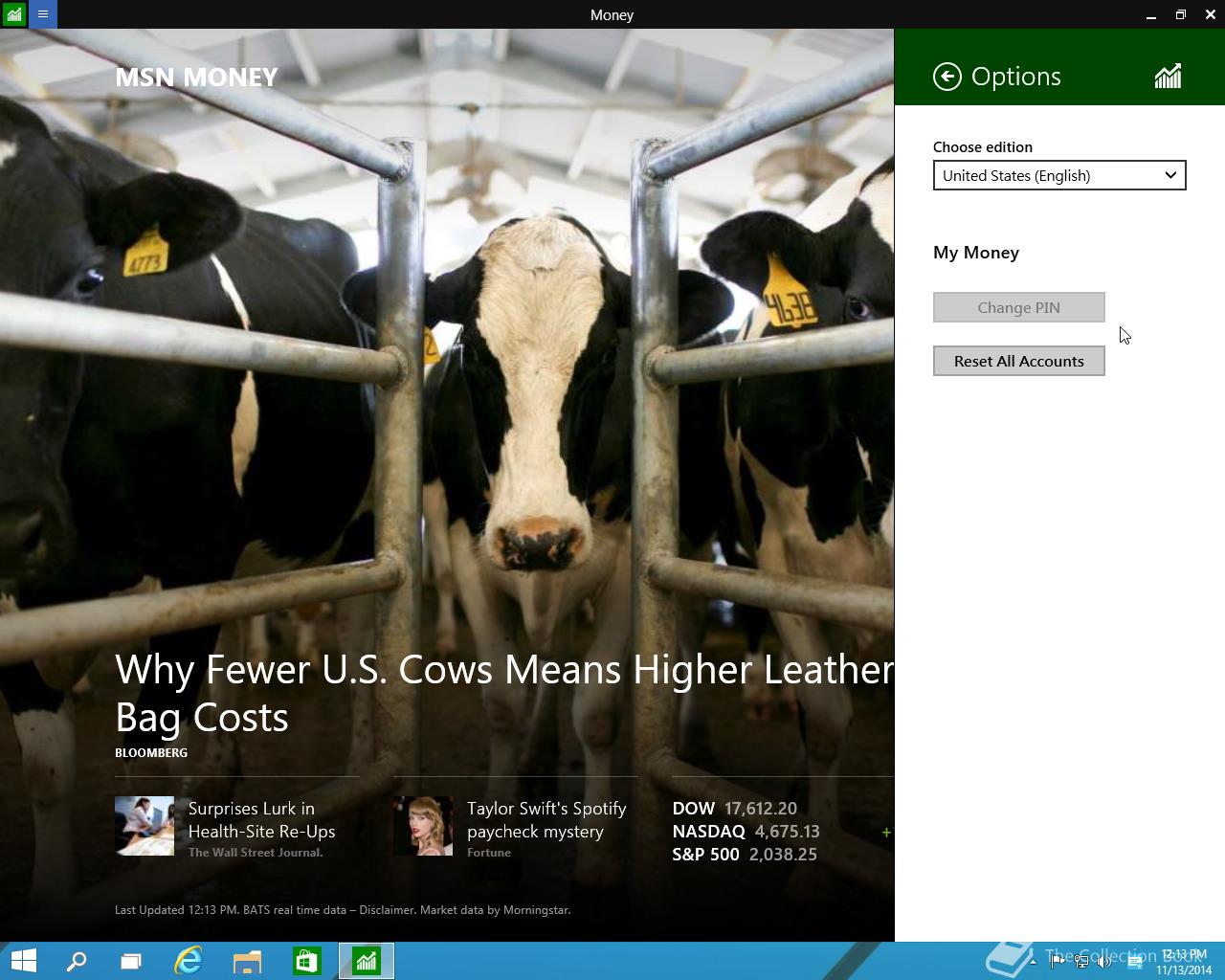Screen dimensions: 1225x980
Task: Click the S&P 500 2,038.25 index row
Action: pos(744,855)
